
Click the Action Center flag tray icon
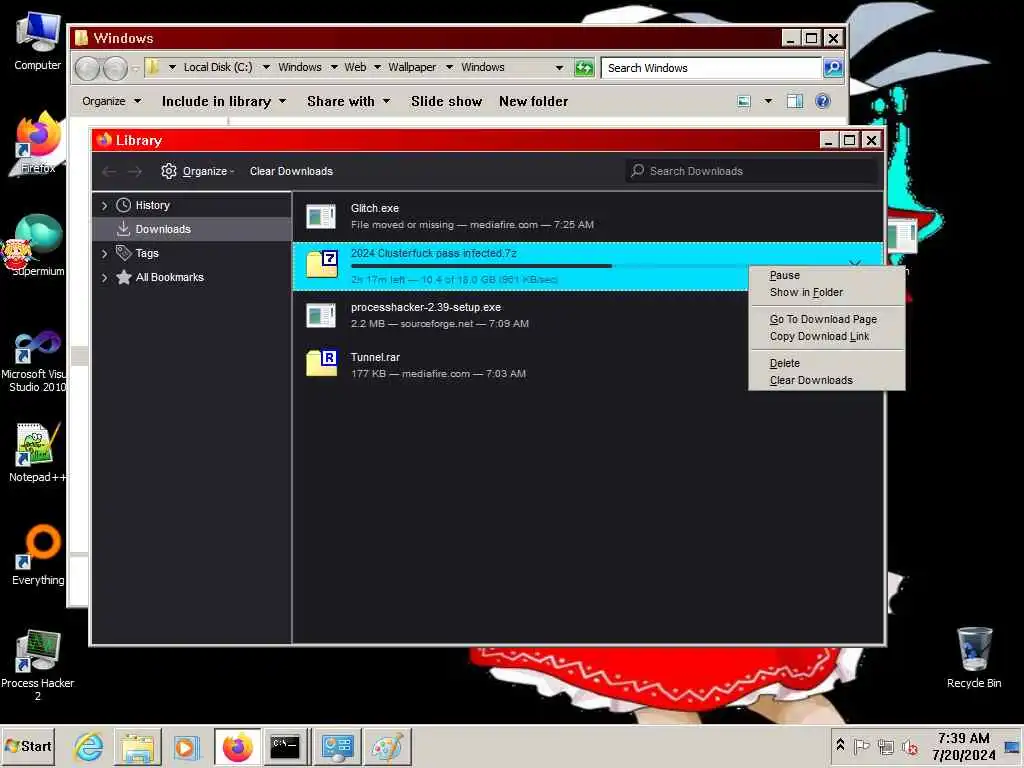[861, 746]
